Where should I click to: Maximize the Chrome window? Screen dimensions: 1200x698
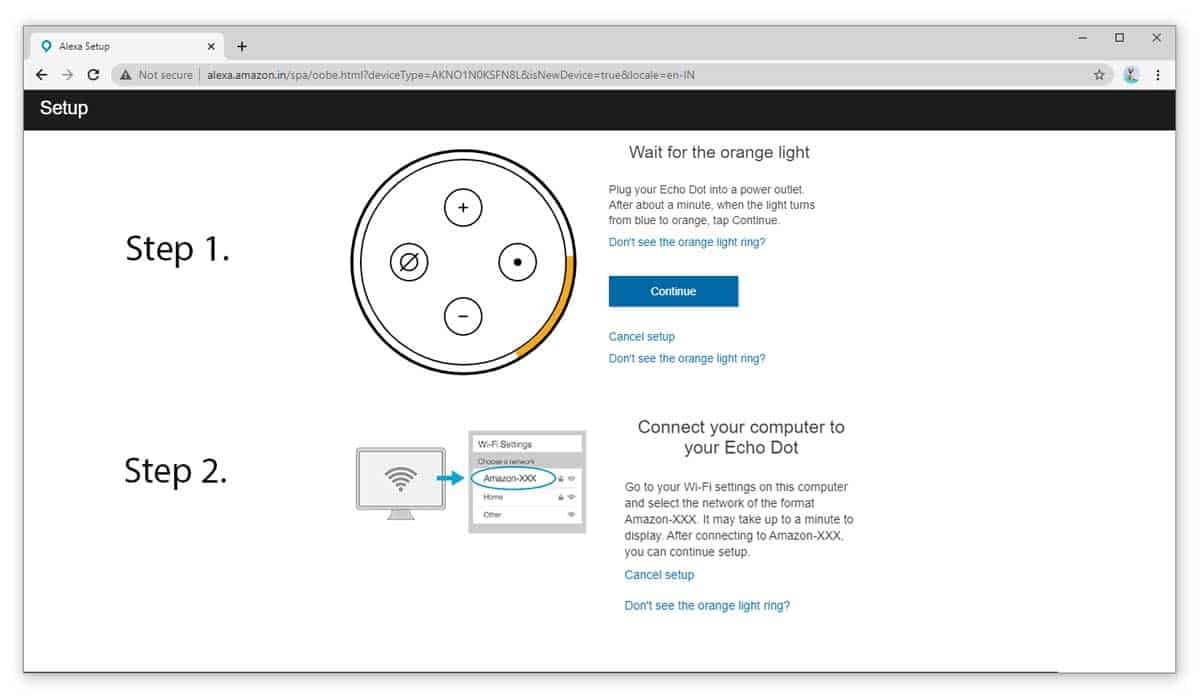click(1119, 38)
